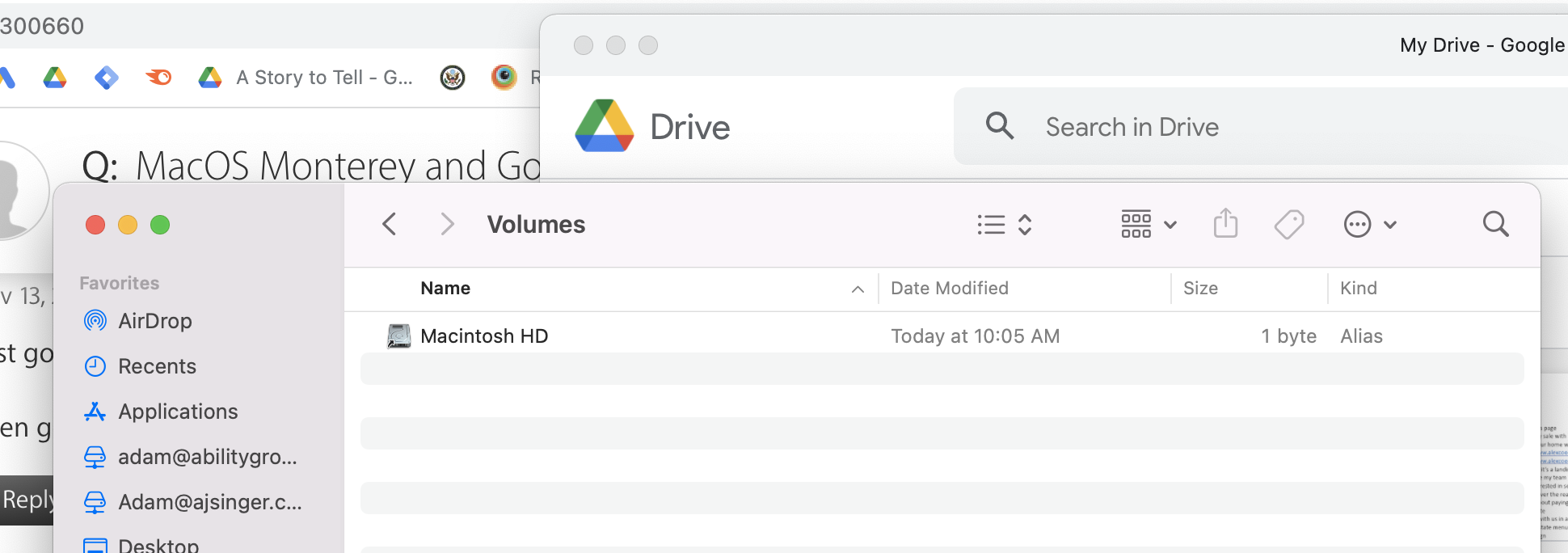Click the Finder search magnifier
The height and width of the screenshot is (553, 1568).
coord(1495,224)
